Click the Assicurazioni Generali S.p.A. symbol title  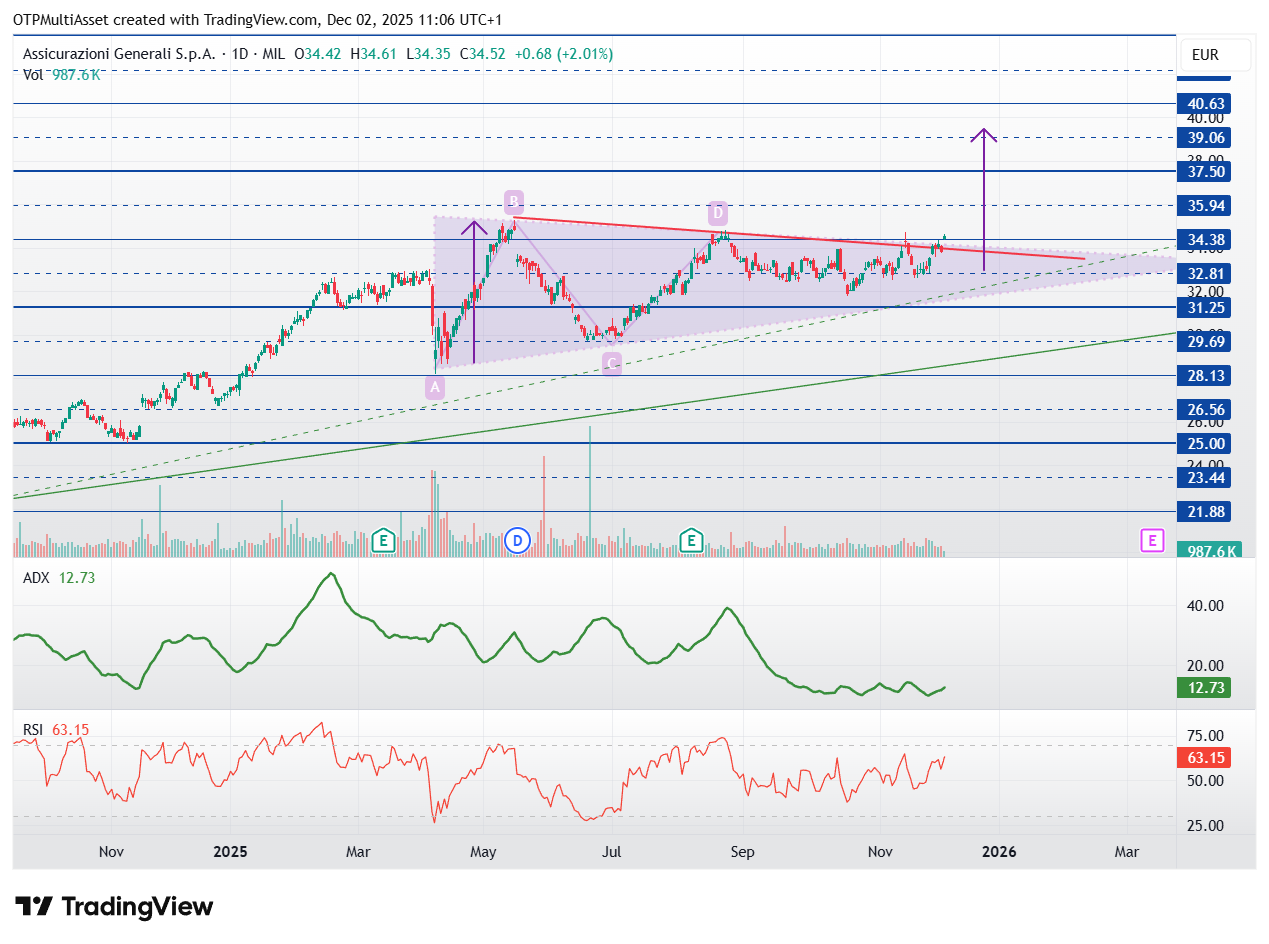click(x=119, y=53)
